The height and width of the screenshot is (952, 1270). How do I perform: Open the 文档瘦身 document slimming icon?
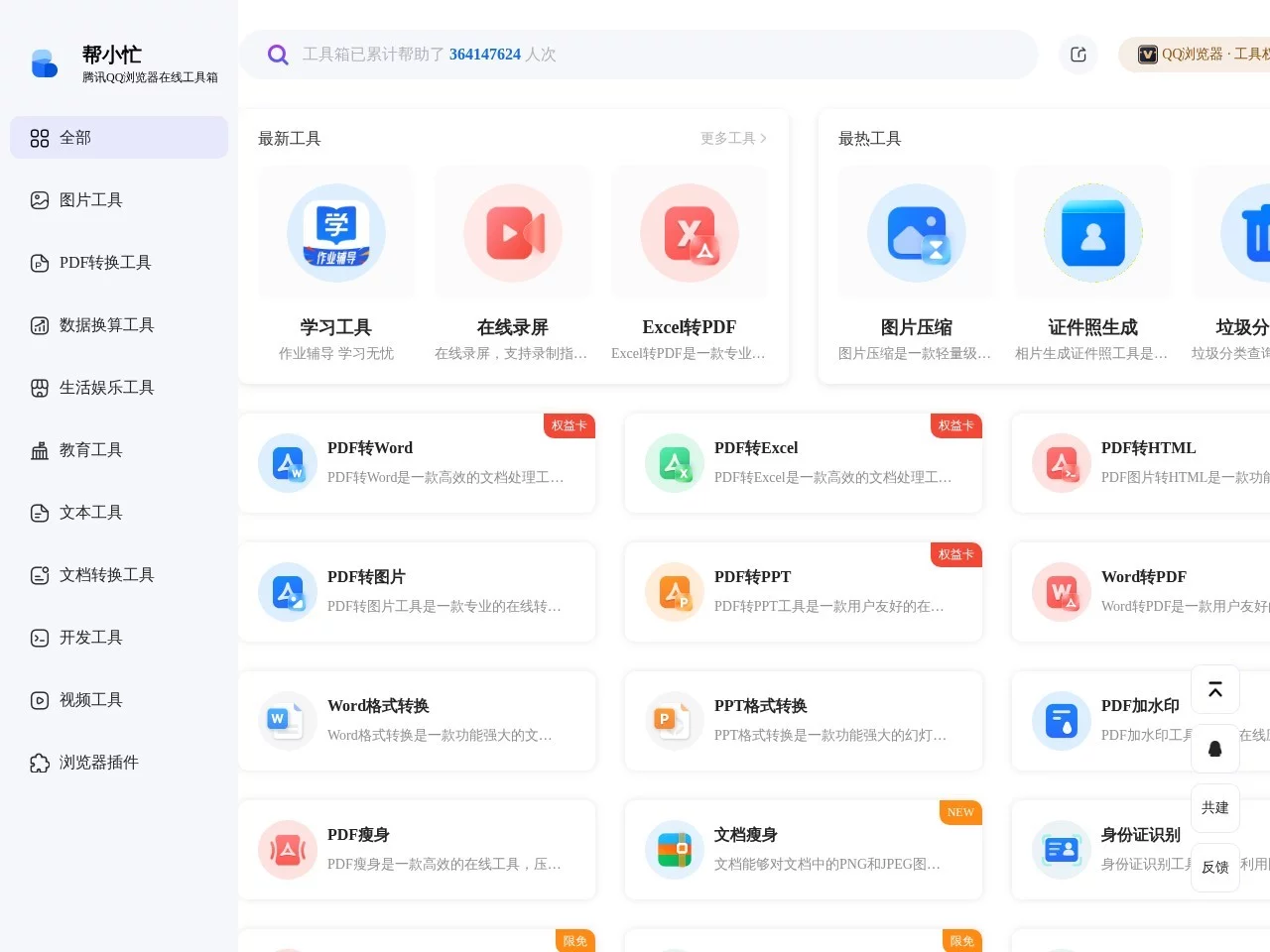click(x=674, y=849)
